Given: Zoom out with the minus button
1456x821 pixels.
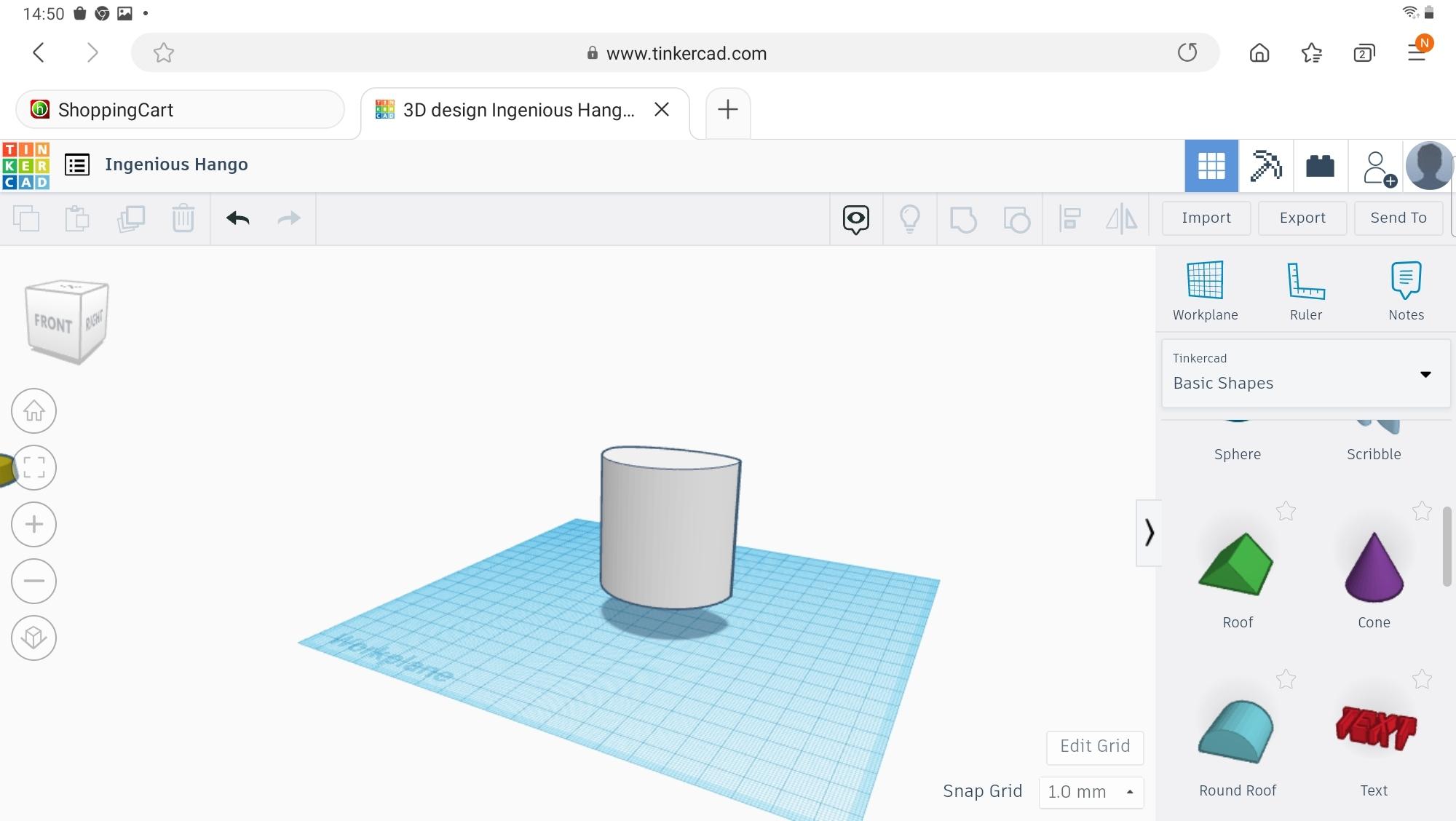Looking at the screenshot, I should pos(33,581).
